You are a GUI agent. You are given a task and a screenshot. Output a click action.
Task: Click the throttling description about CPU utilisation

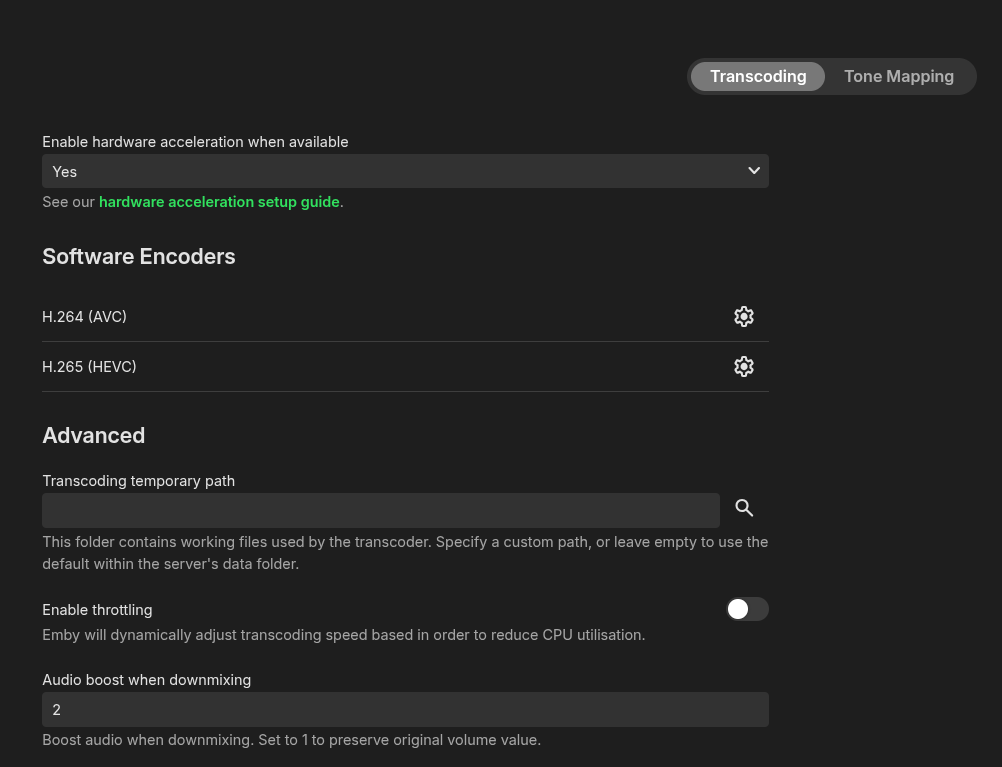click(343, 635)
